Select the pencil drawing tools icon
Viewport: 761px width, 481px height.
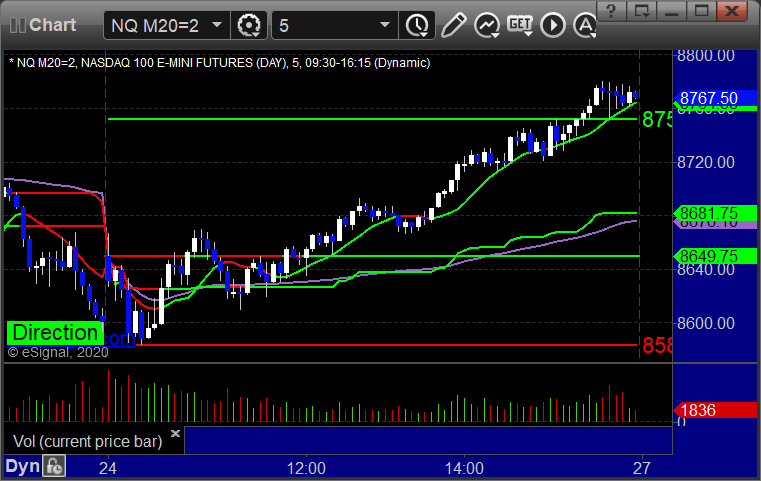coord(453,25)
